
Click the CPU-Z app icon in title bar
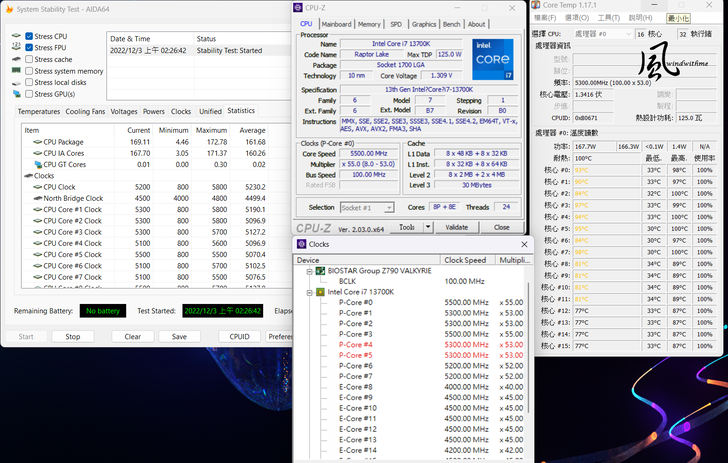pyautogui.click(x=299, y=7)
